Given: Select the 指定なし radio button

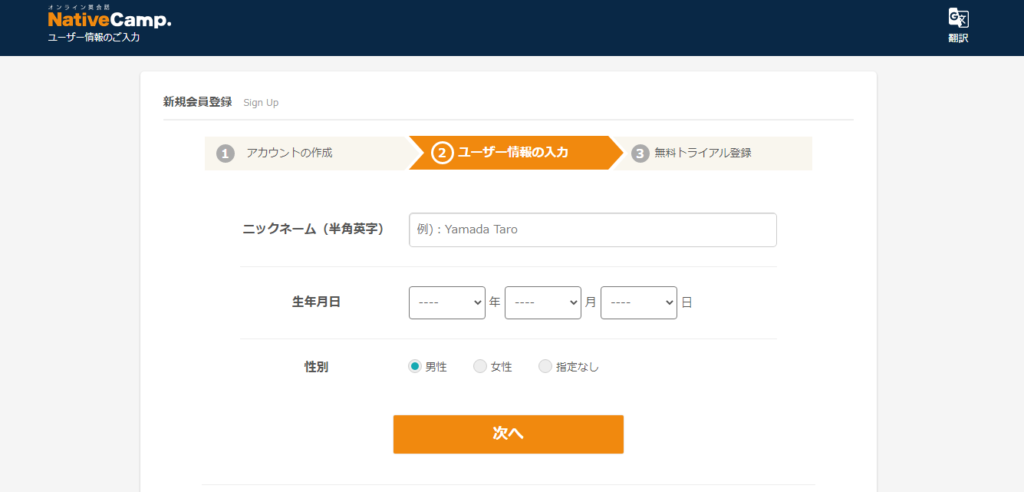Looking at the screenshot, I should point(545,367).
